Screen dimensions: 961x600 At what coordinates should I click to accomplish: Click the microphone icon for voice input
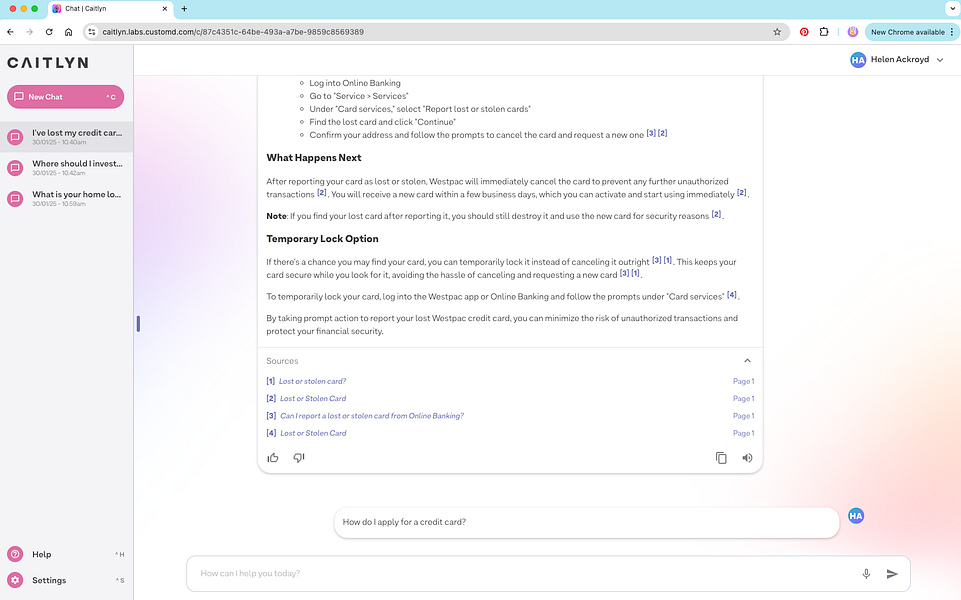point(866,574)
